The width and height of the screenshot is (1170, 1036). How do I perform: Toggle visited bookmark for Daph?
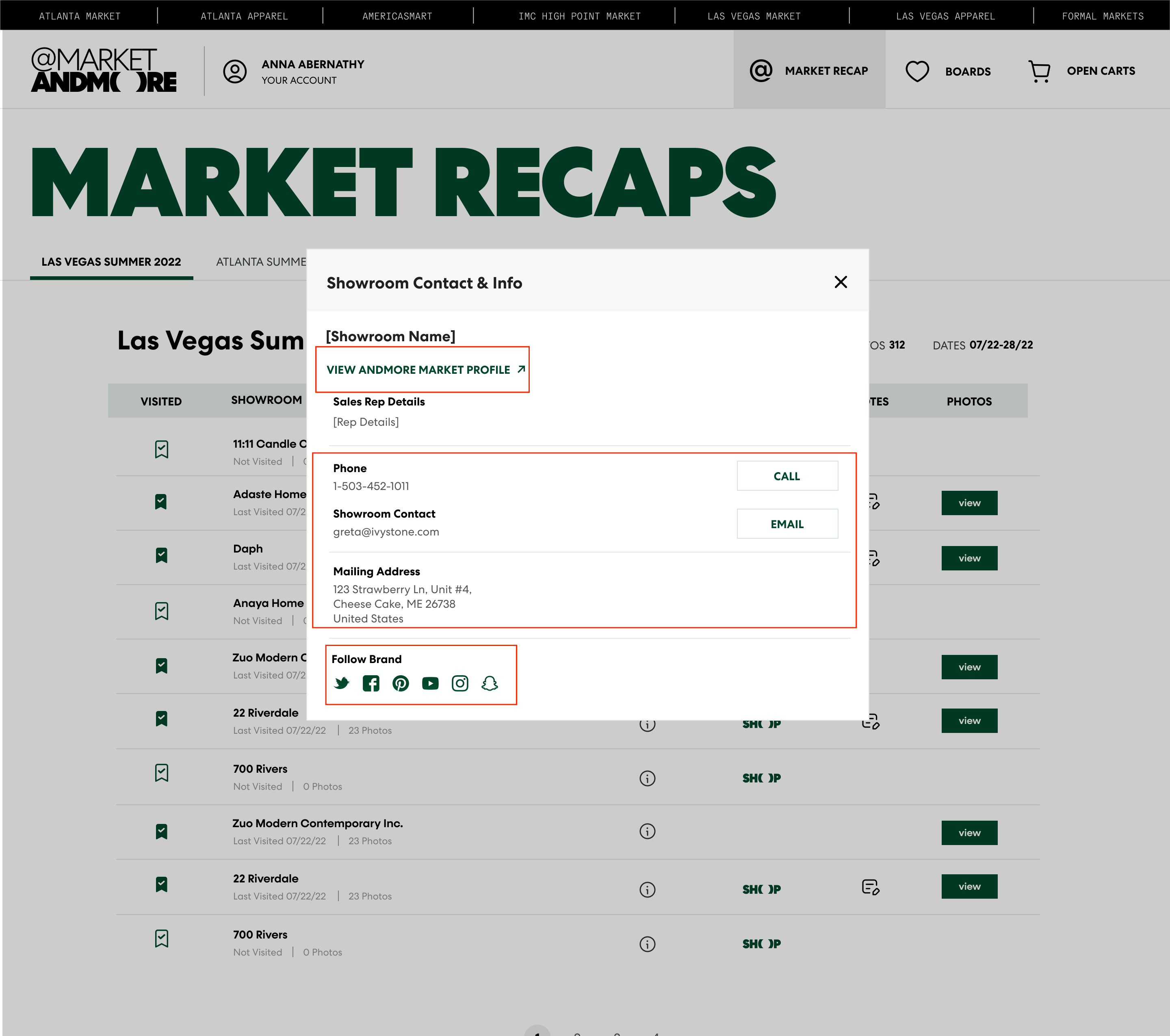(x=161, y=555)
